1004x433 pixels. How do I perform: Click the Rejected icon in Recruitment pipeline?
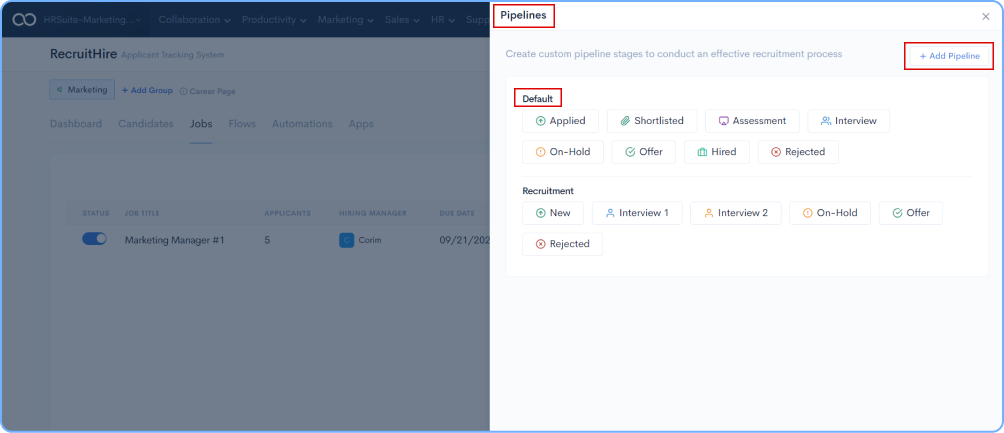(x=541, y=244)
